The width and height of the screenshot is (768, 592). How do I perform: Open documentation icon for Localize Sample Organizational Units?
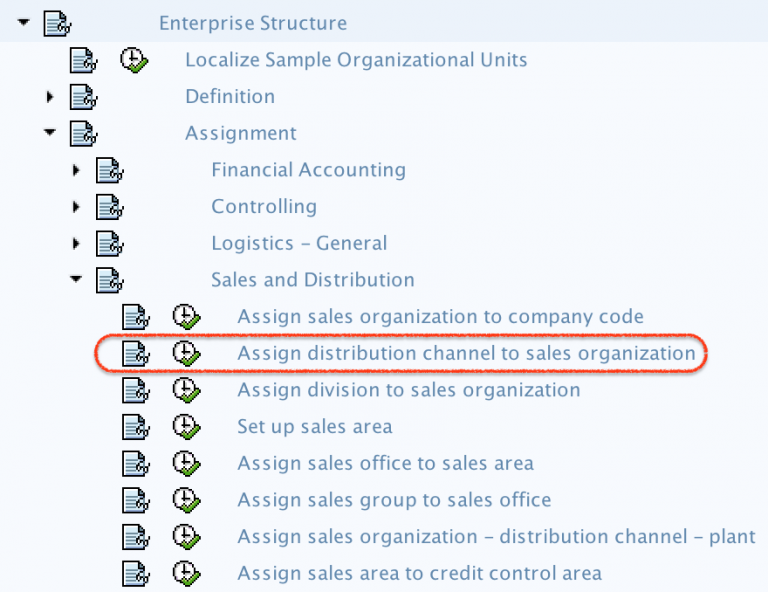click(83, 60)
